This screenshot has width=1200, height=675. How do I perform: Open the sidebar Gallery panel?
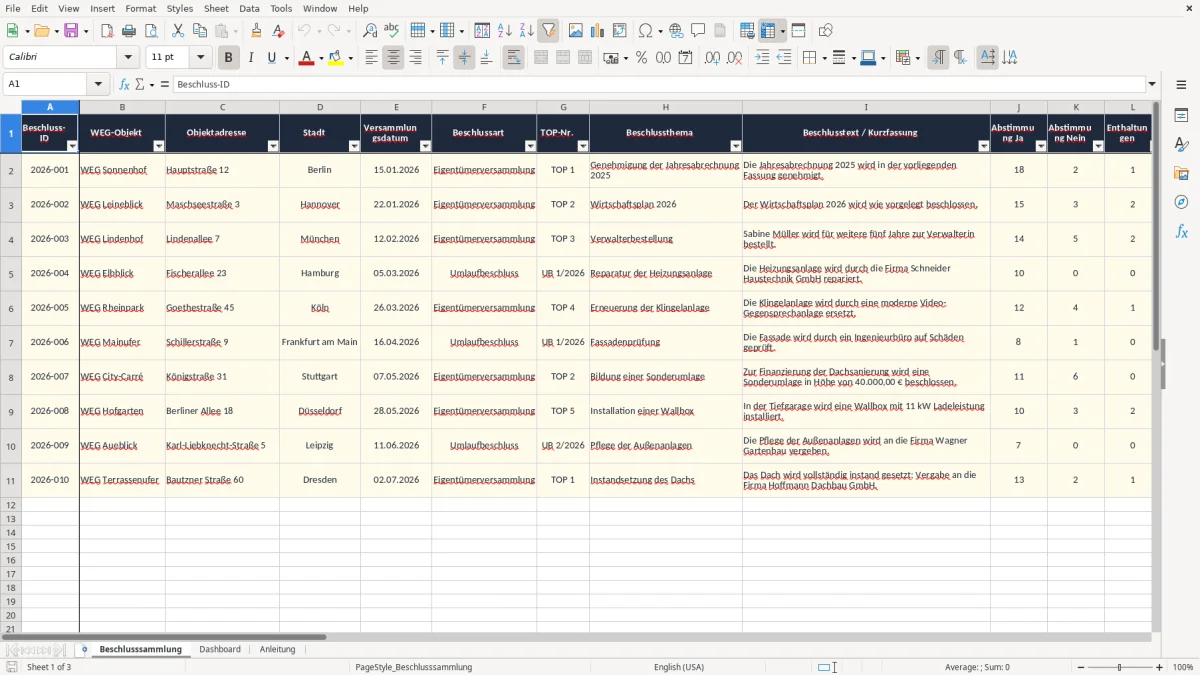coord(1181,173)
